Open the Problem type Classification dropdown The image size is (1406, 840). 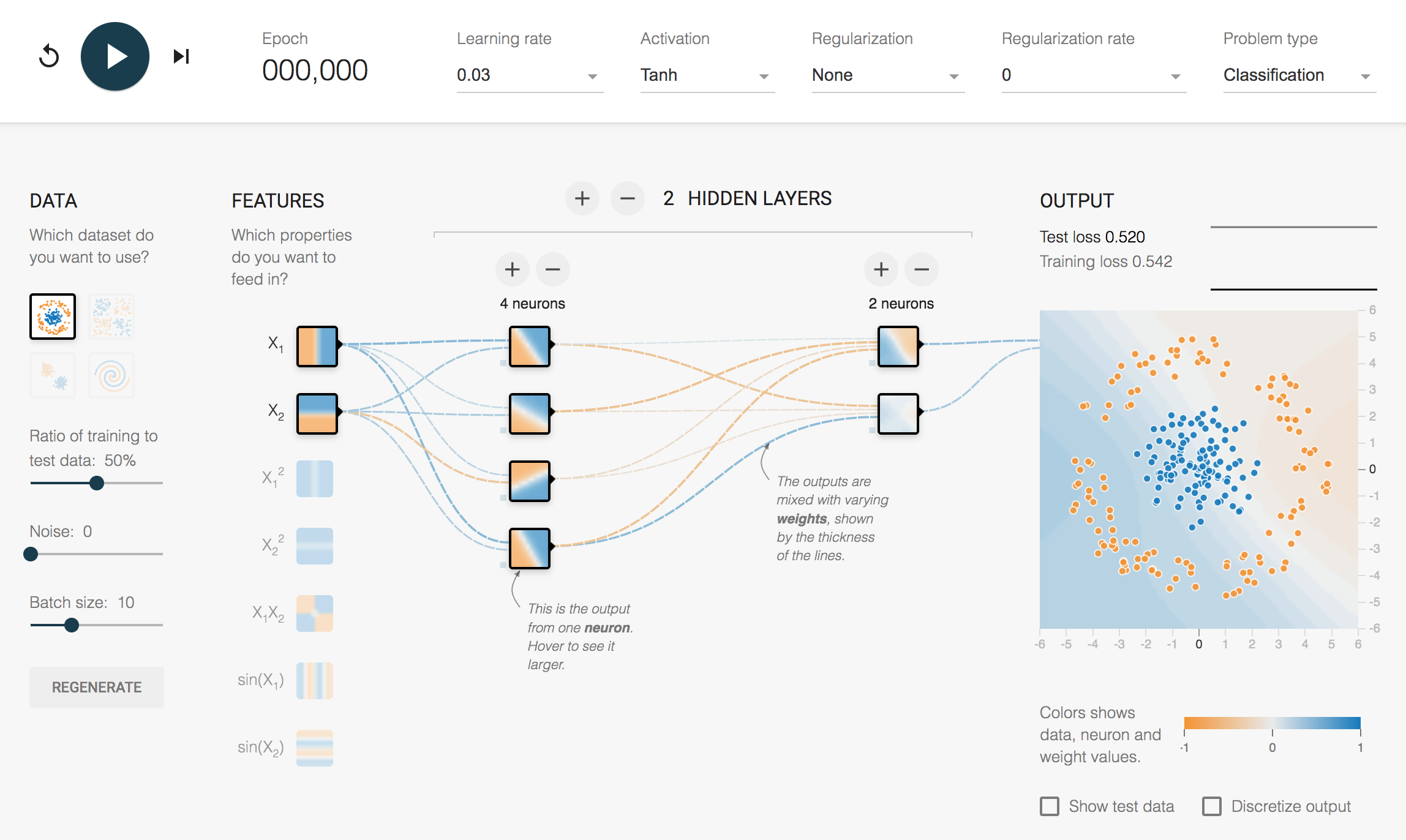[x=1298, y=75]
